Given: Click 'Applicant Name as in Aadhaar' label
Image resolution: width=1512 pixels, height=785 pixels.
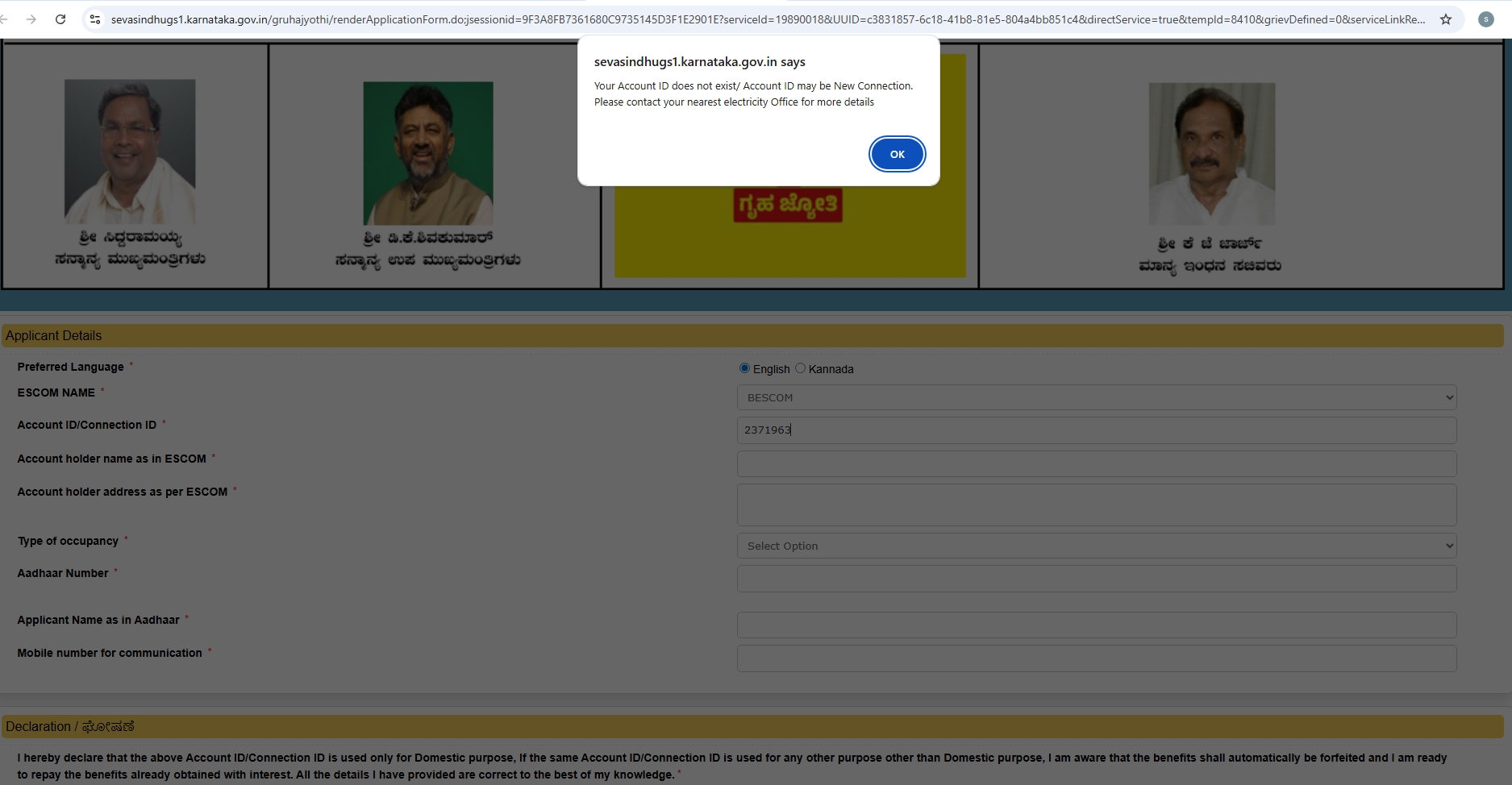Looking at the screenshot, I should click(x=98, y=620).
